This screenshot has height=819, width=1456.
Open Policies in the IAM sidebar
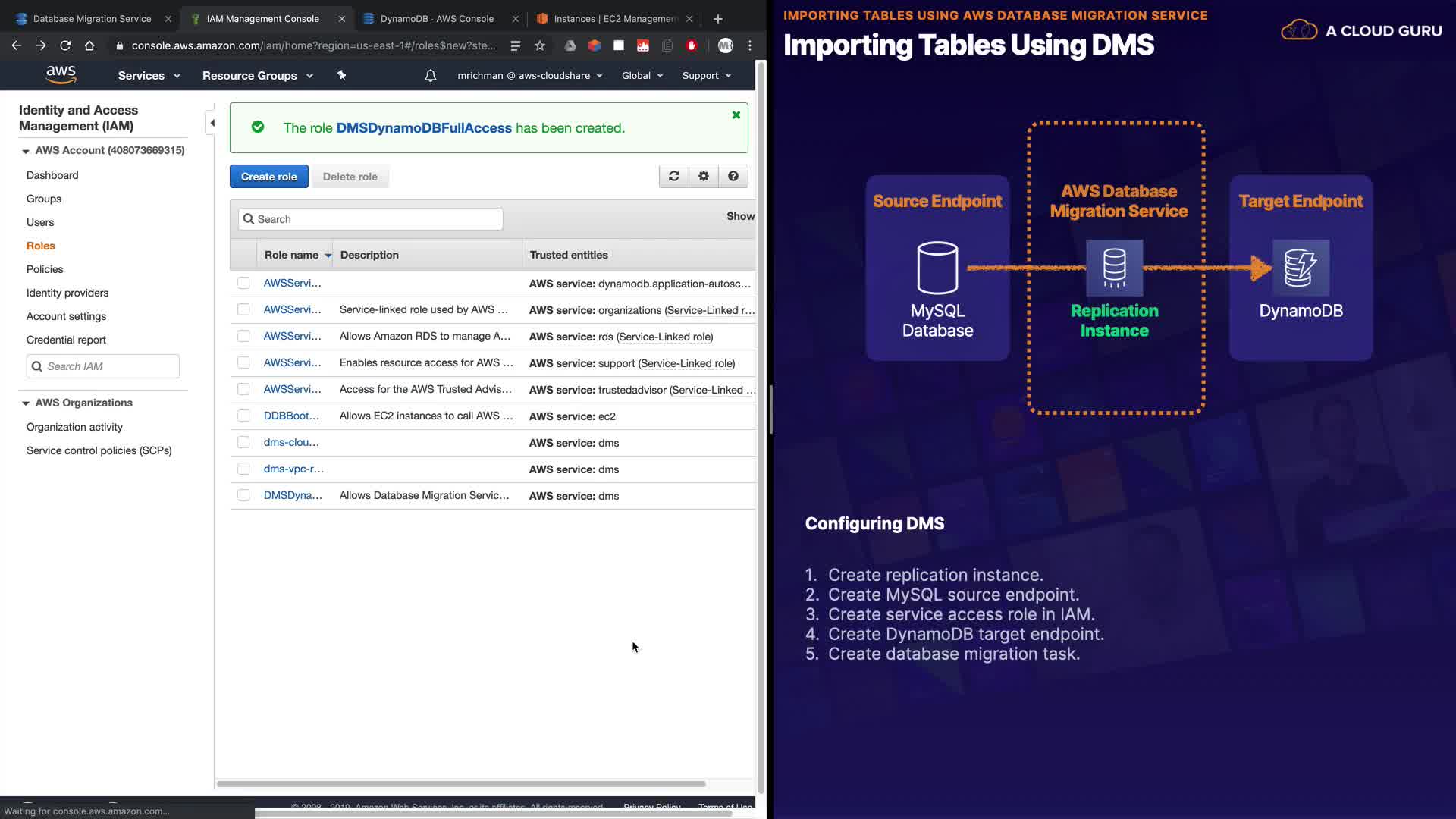coord(45,269)
